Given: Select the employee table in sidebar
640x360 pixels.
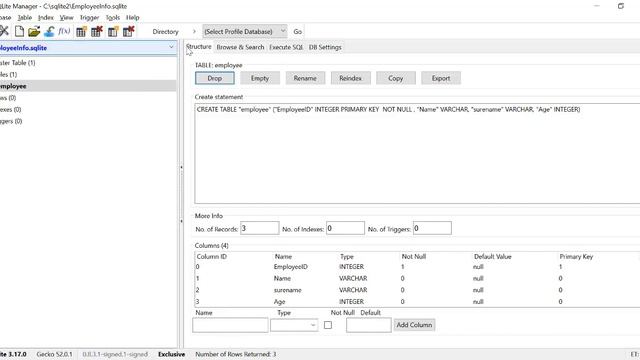Looking at the screenshot, I should click(x=88, y=86).
